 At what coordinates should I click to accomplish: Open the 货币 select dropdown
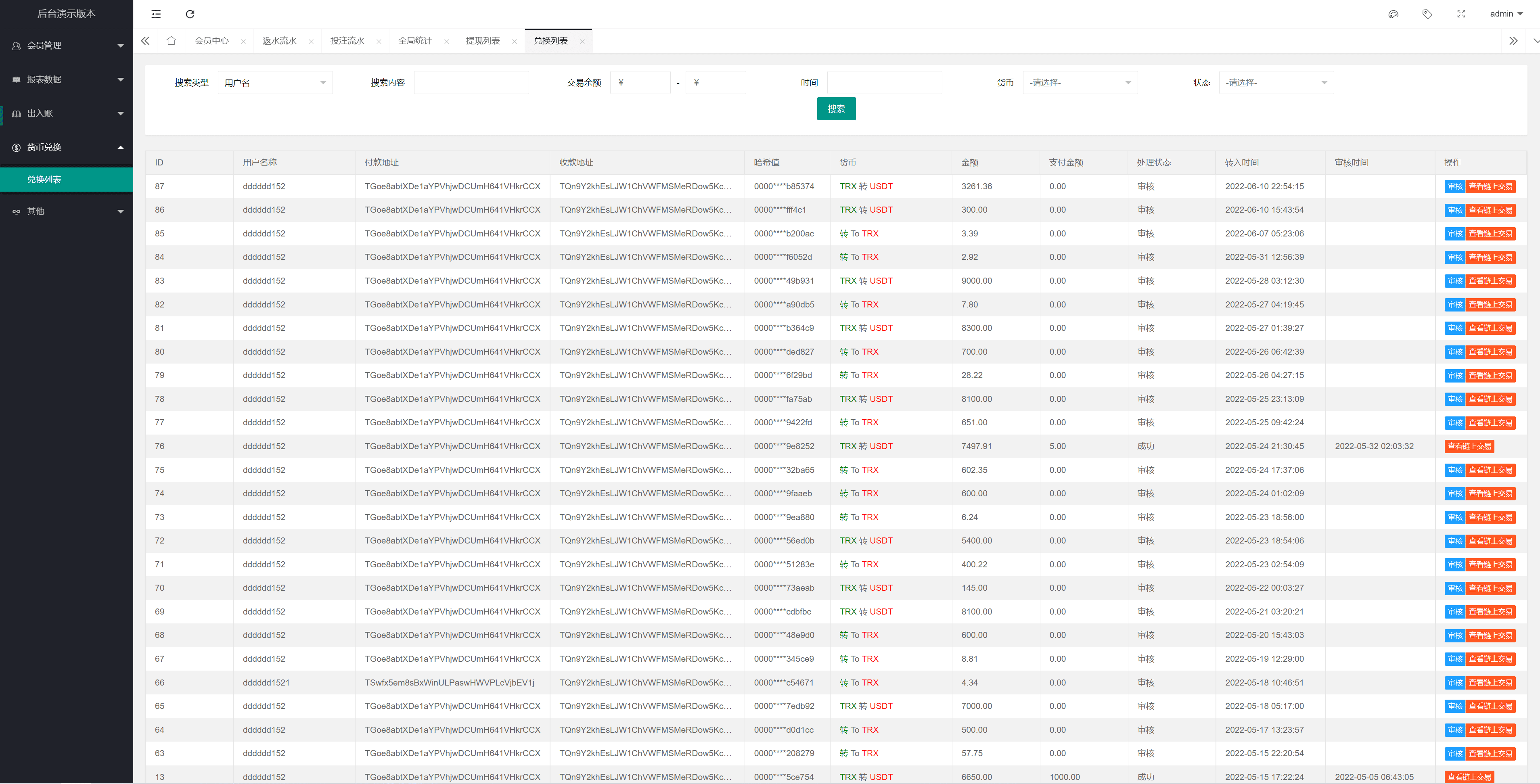click(1080, 82)
